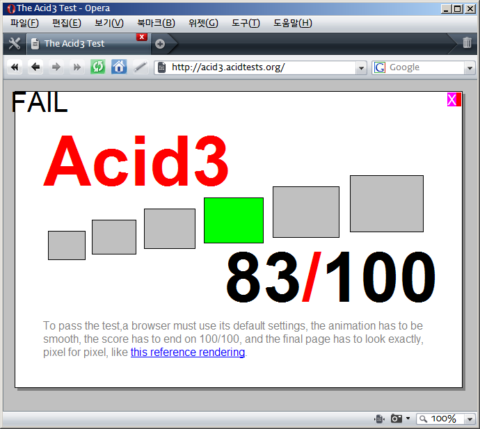Click the Fast Forward button
Image resolution: width=480 pixels, height=429 pixels.
77,67
